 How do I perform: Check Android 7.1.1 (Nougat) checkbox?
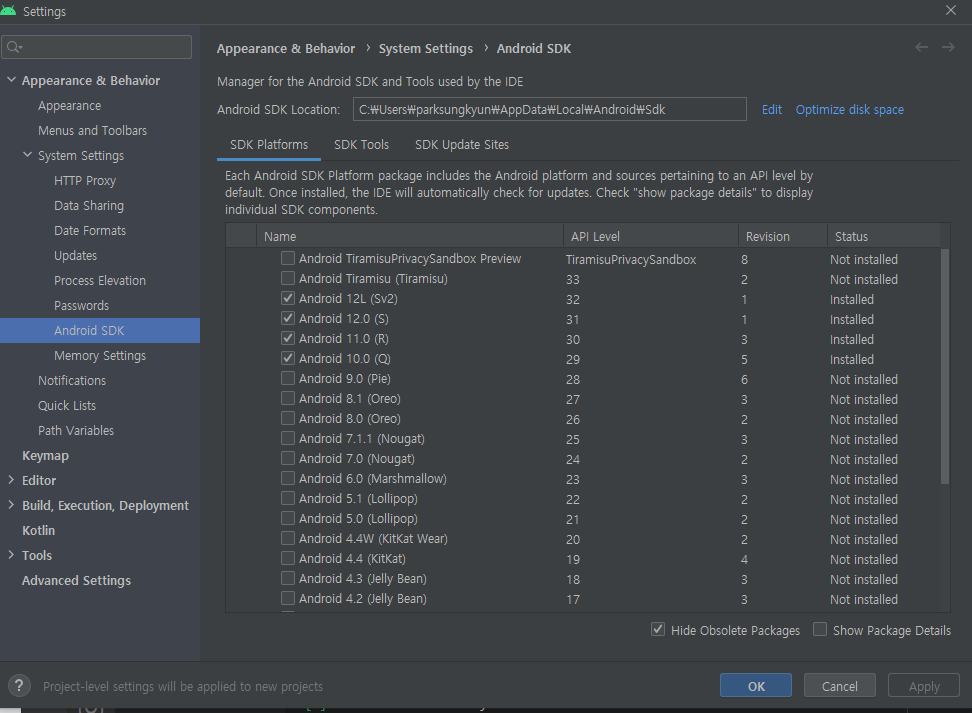click(288, 438)
